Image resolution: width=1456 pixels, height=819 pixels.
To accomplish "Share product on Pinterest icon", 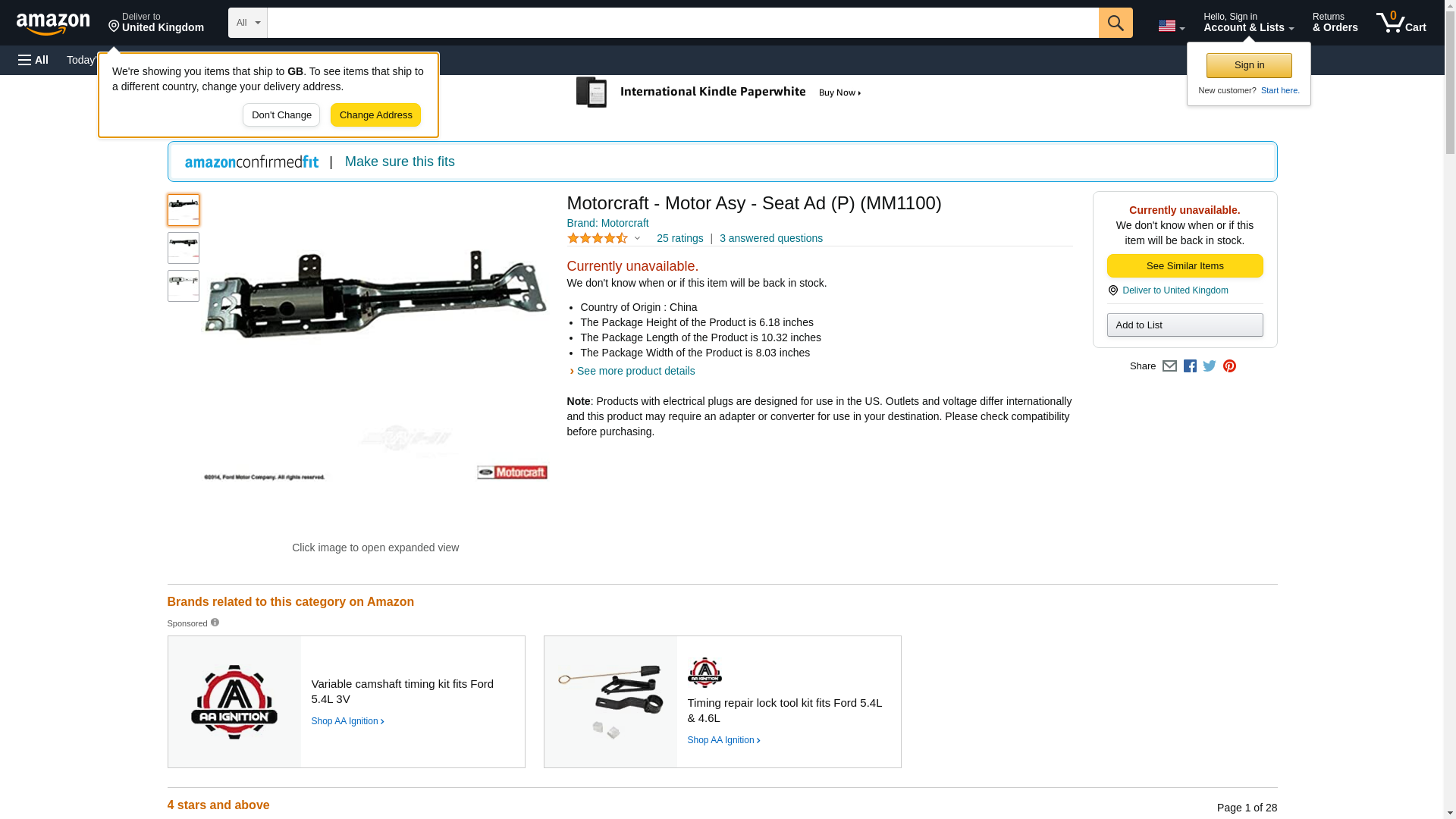I will 1229,366.
